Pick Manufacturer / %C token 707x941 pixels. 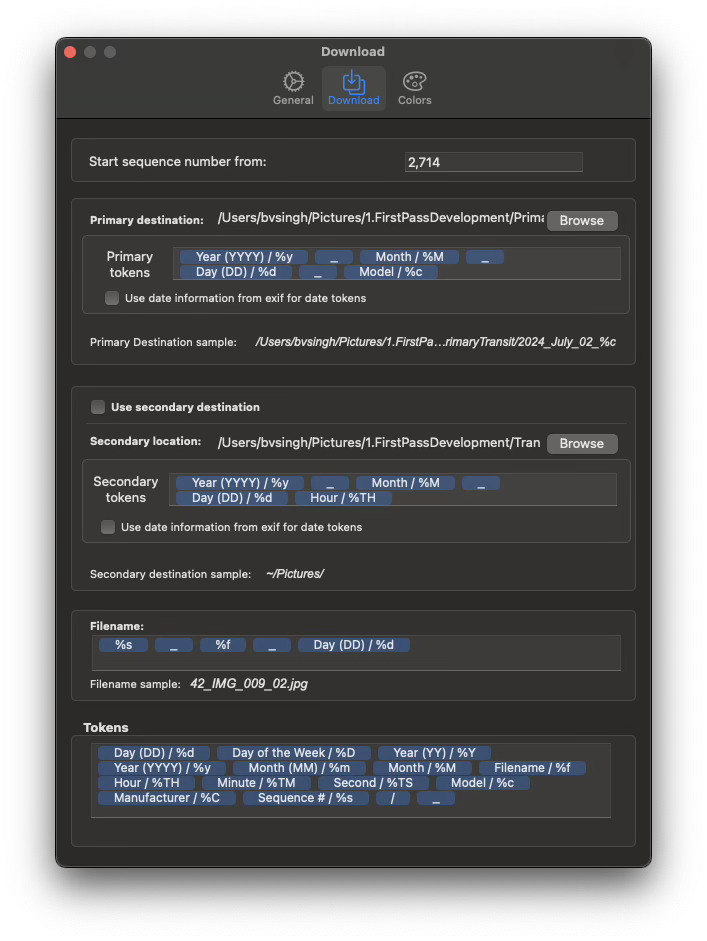[x=167, y=798]
